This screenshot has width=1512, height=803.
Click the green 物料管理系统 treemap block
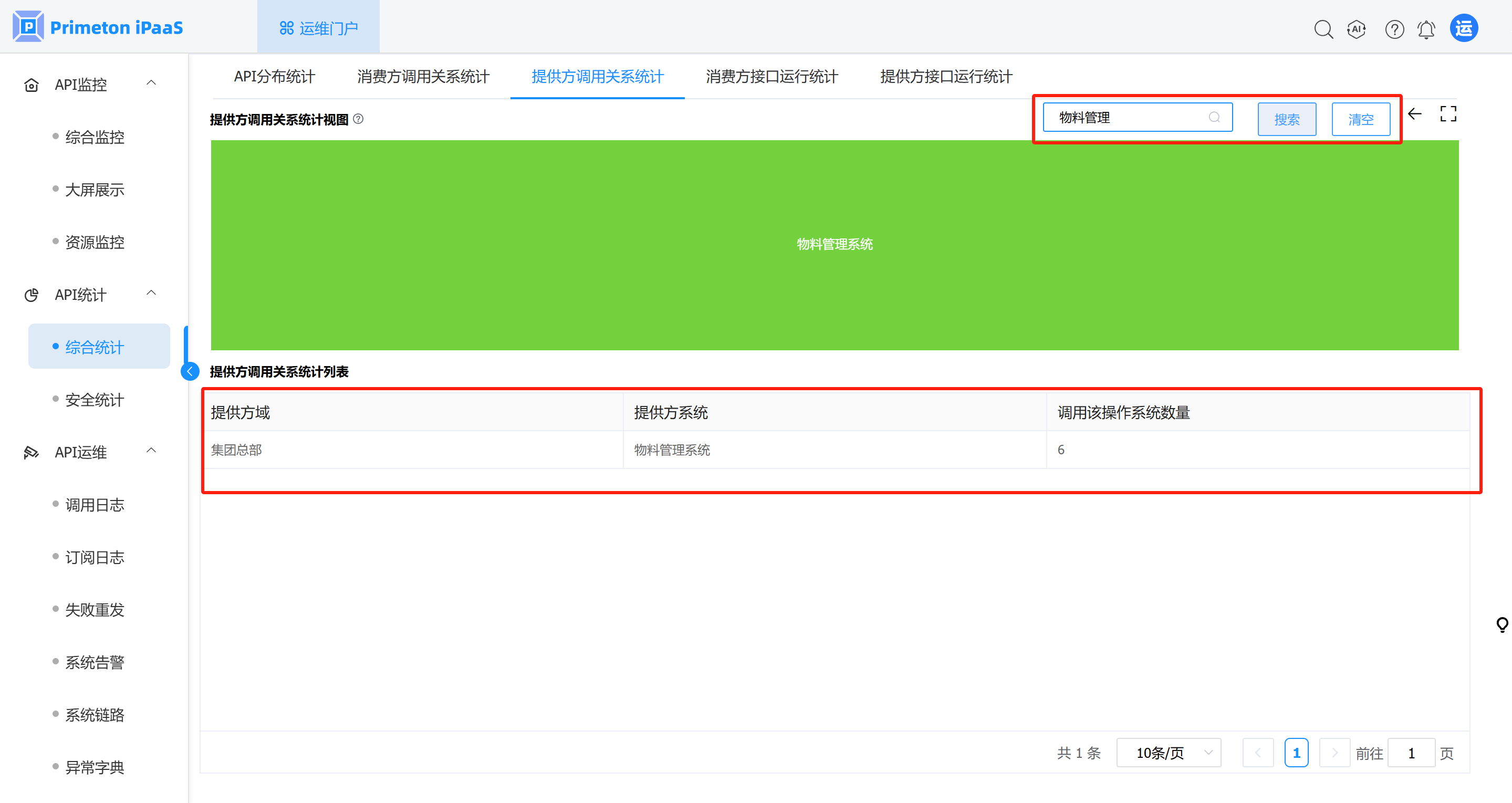834,245
